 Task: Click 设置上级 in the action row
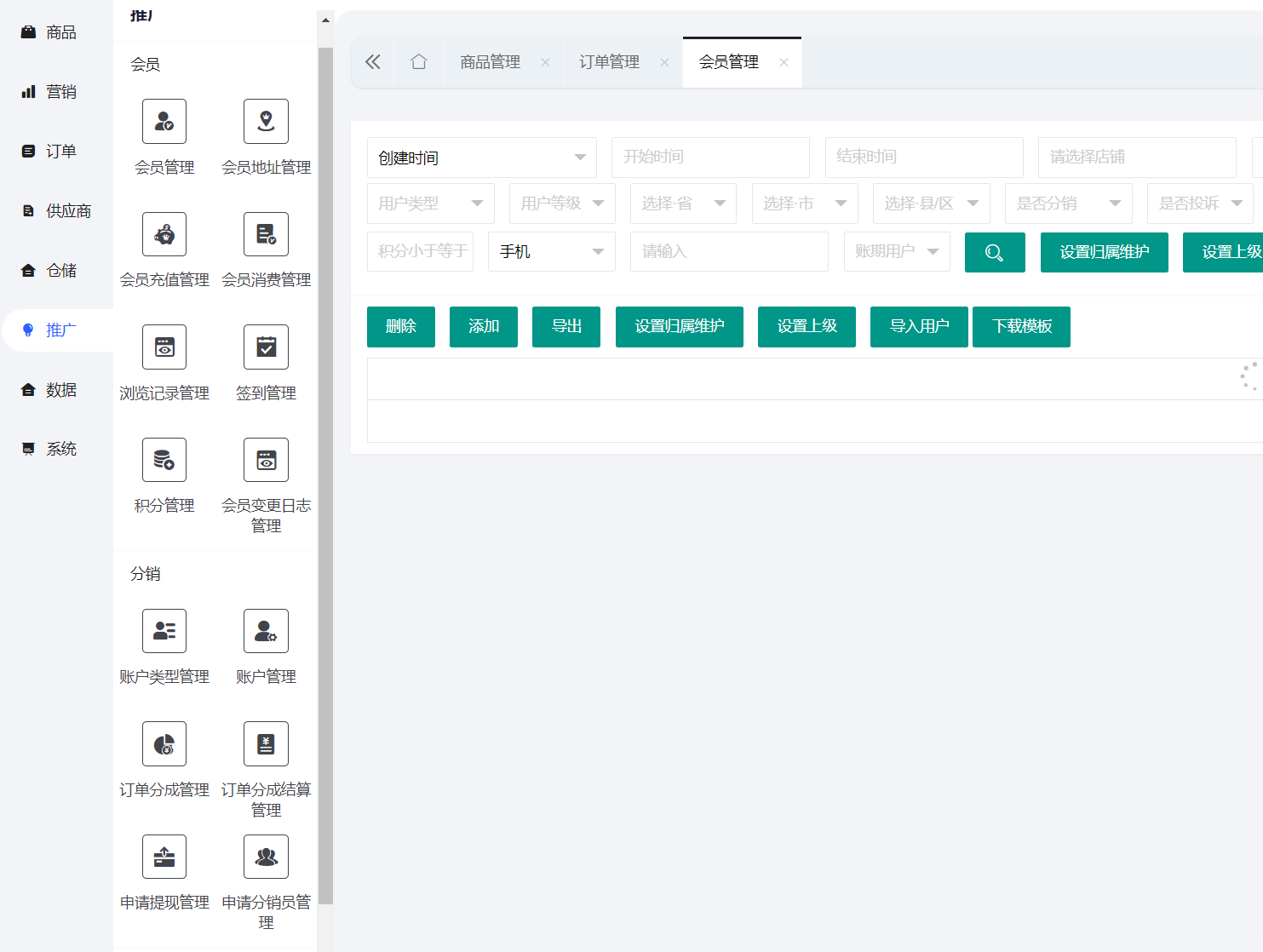click(807, 327)
